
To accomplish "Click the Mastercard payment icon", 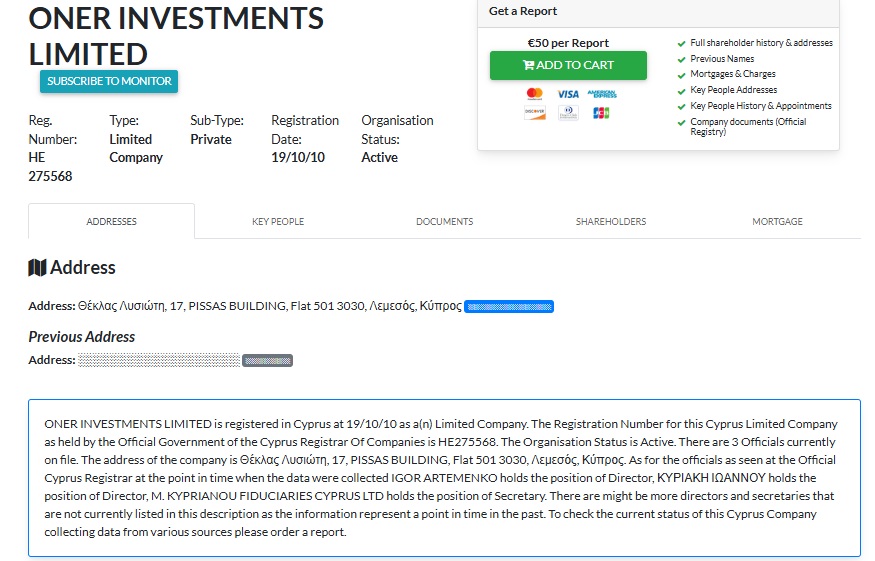I will [x=535, y=94].
